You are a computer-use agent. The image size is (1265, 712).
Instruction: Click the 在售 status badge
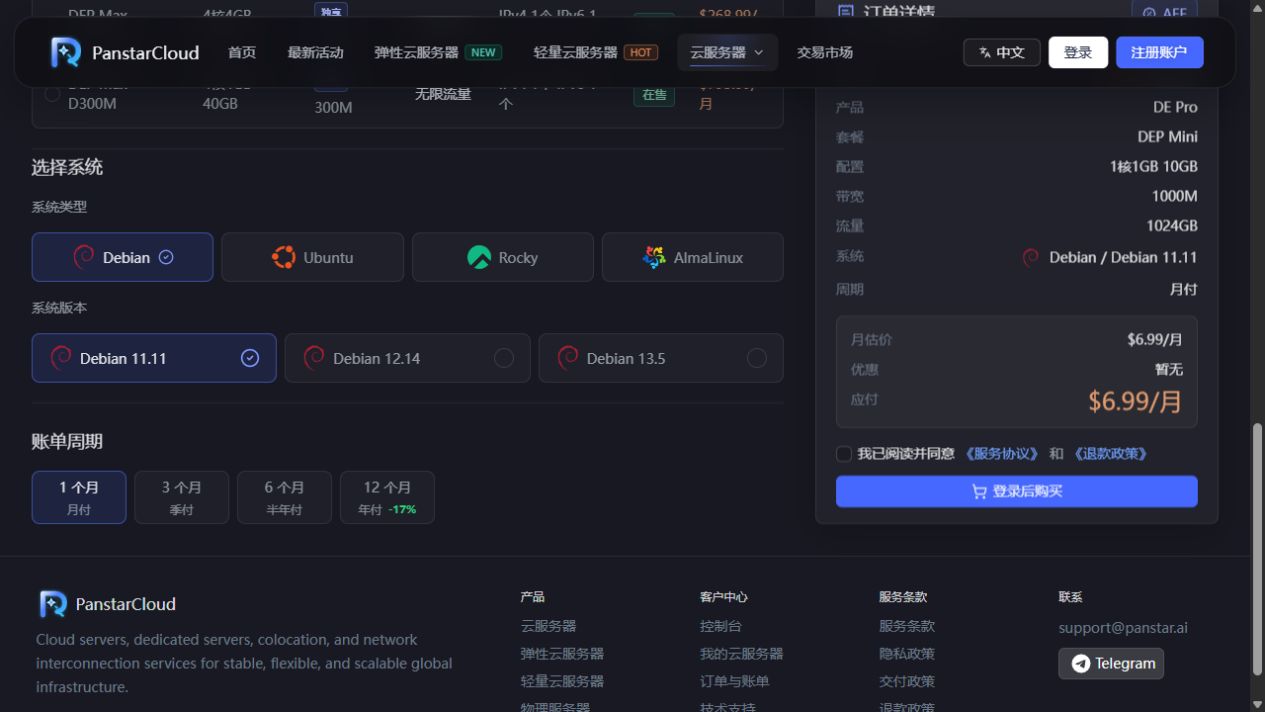click(654, 95)
